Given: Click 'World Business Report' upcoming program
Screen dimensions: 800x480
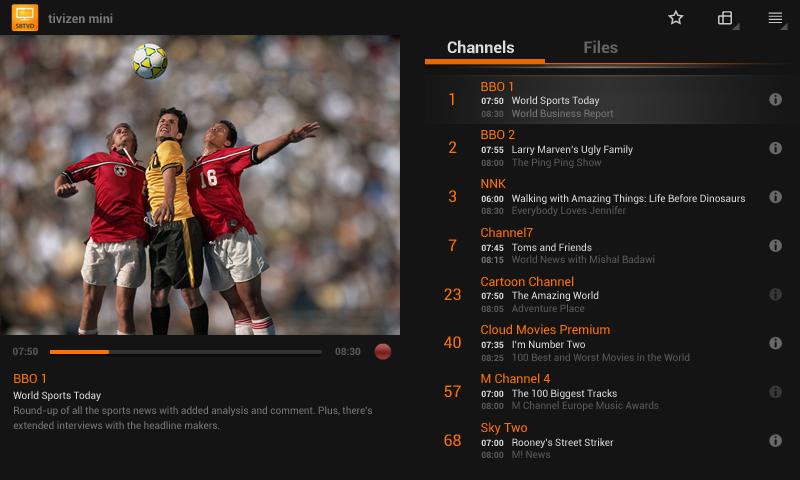Looking at the screenshot, I should [x=562, y=114].
